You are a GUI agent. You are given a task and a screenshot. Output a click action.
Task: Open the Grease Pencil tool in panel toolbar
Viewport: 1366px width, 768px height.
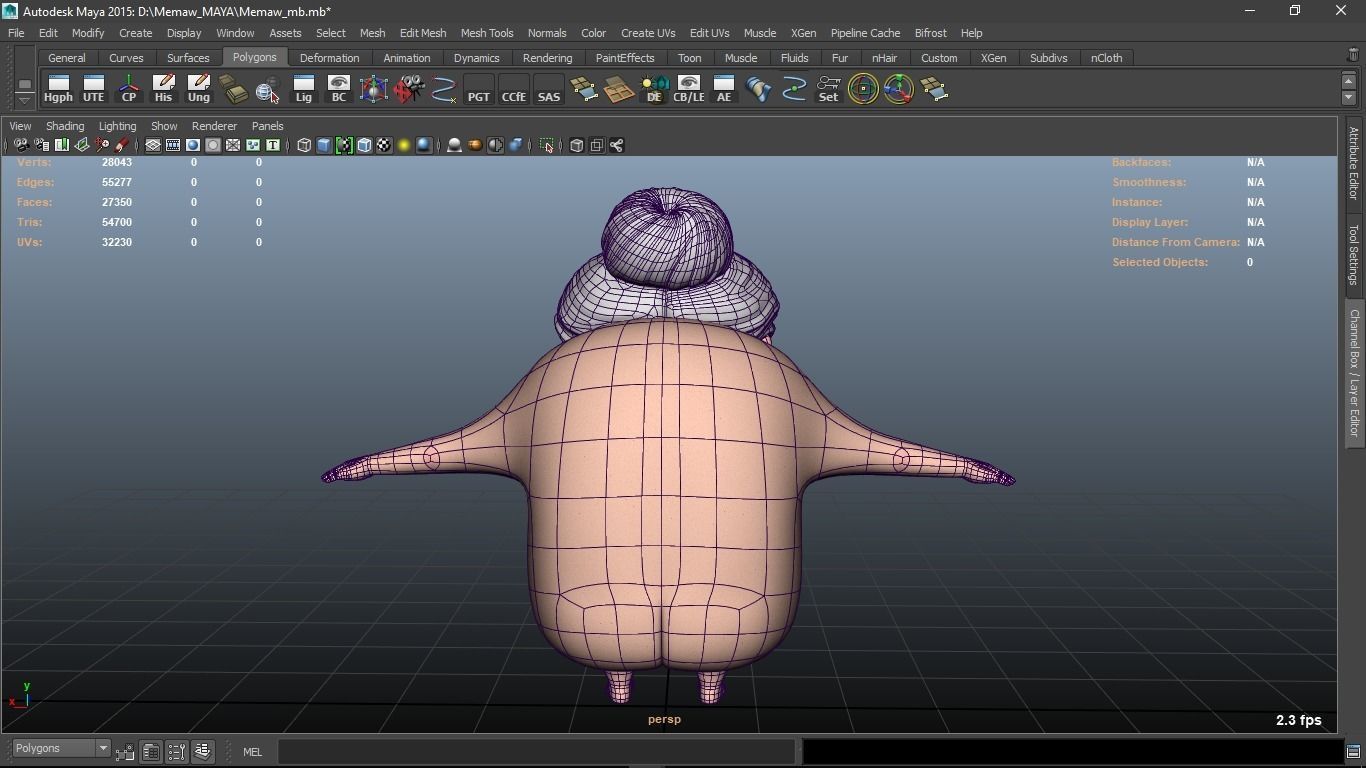122,145
